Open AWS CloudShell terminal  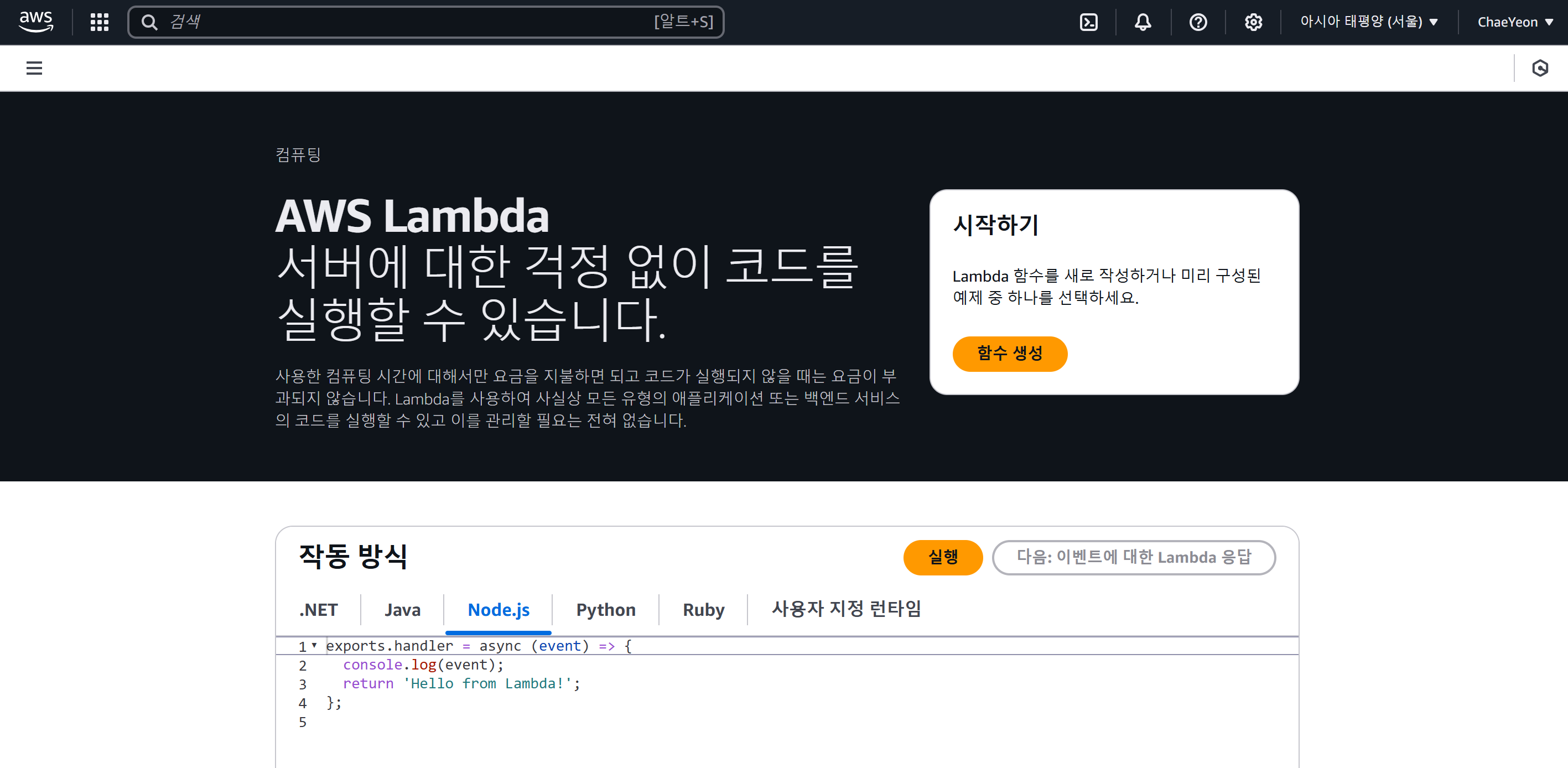coord(1088,21)
